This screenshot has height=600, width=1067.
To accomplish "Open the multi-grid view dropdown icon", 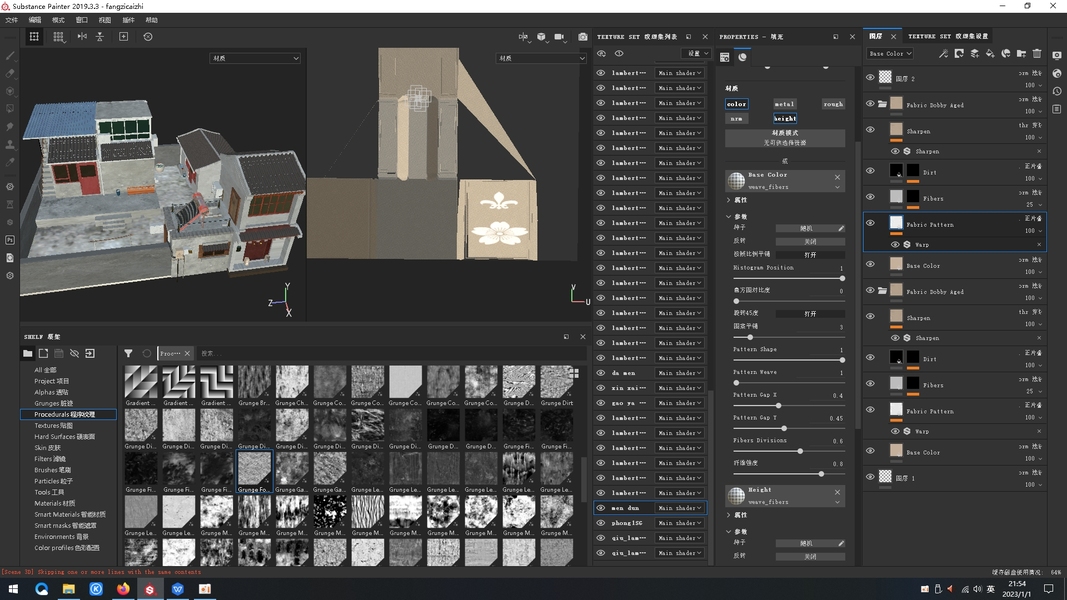I will tap(59, 37).
